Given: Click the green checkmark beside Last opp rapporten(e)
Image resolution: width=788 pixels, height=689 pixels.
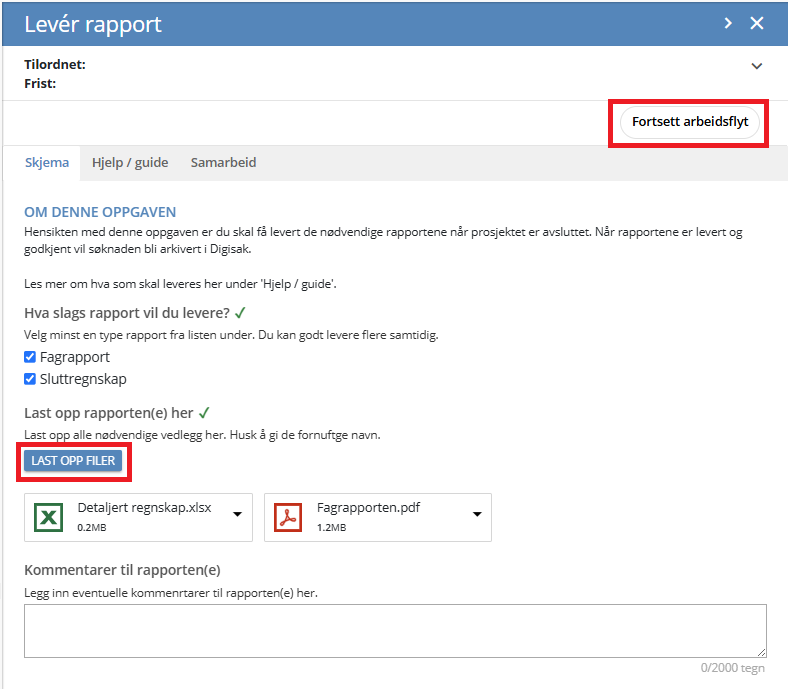Looking at the screenshot, I should pyautogui.click(x=204, y=413).
